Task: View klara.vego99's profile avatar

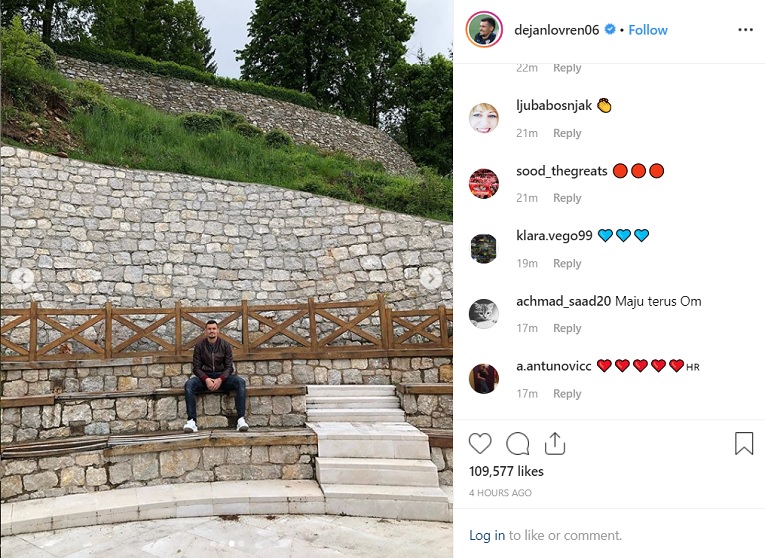Action: [483, 248]
